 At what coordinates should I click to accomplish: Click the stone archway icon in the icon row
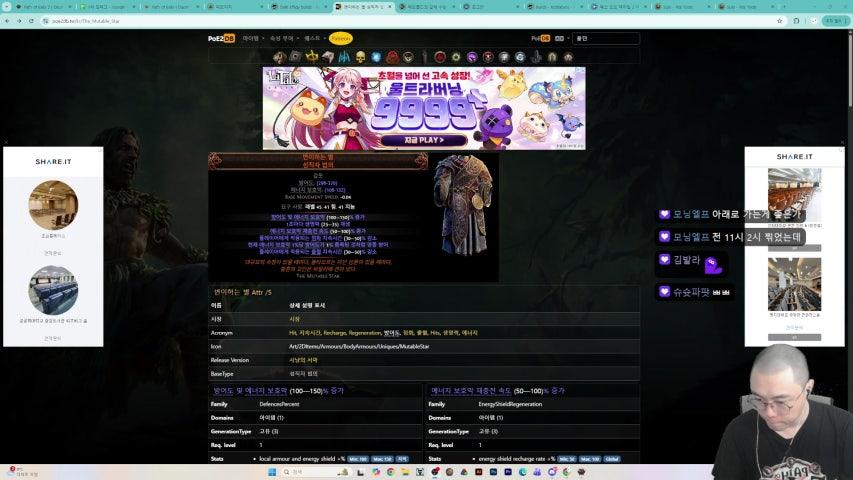(552, 57)
